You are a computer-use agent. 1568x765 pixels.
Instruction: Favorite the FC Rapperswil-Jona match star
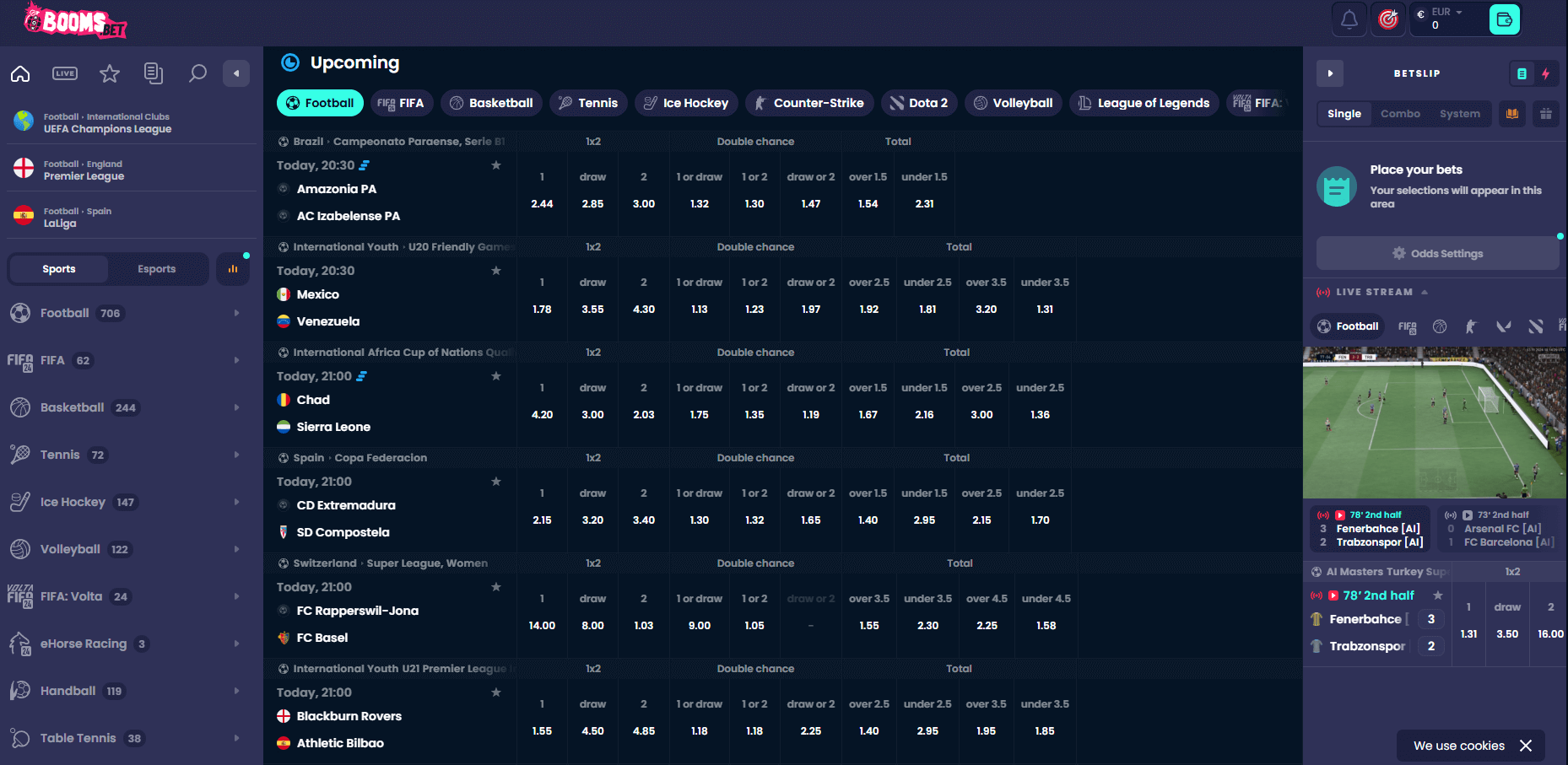tap(496, 587)
